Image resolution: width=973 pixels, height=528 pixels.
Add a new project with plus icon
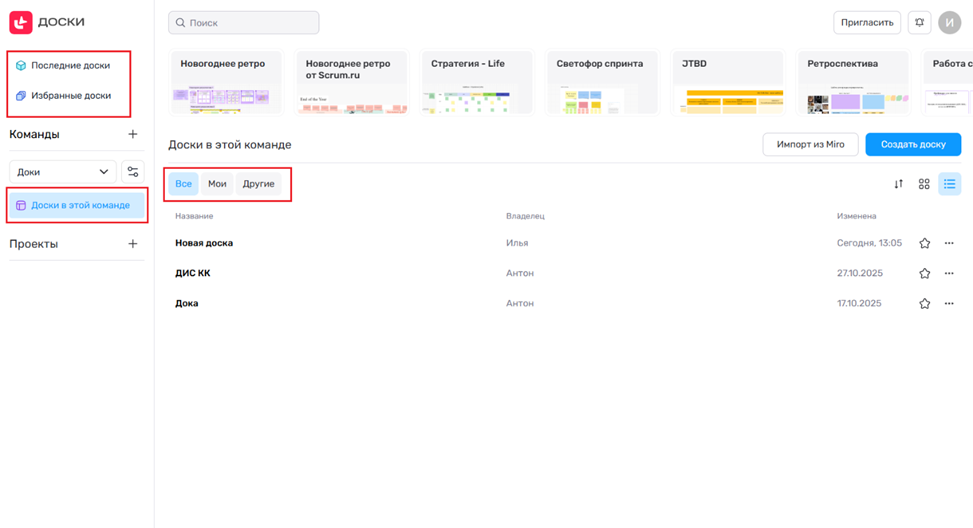(133, 244)
